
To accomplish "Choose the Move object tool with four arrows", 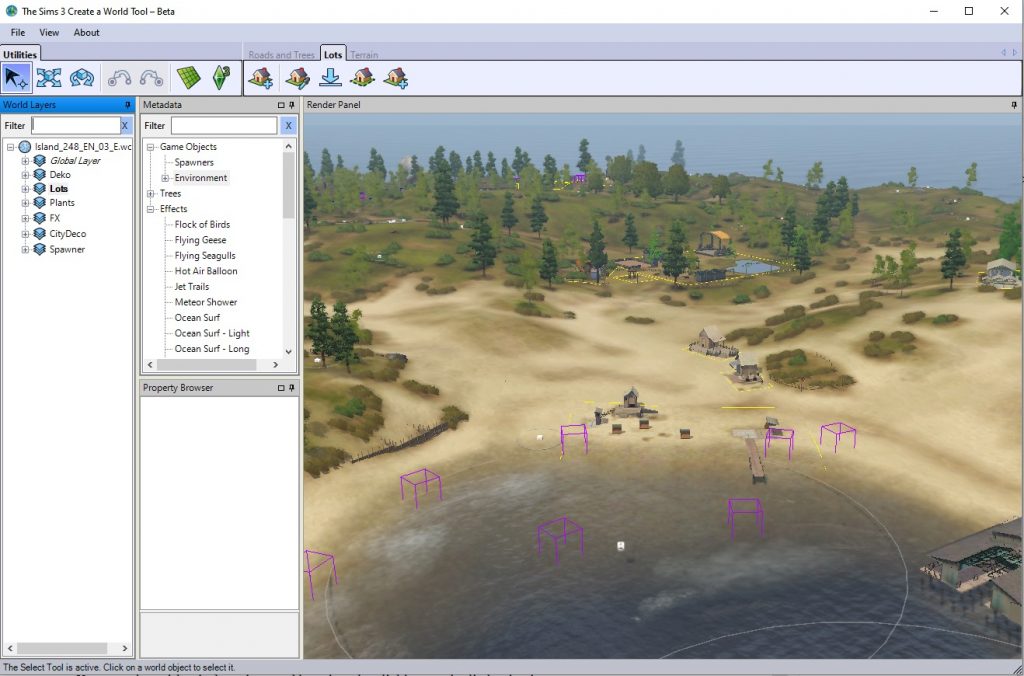I will pos(49,77).
